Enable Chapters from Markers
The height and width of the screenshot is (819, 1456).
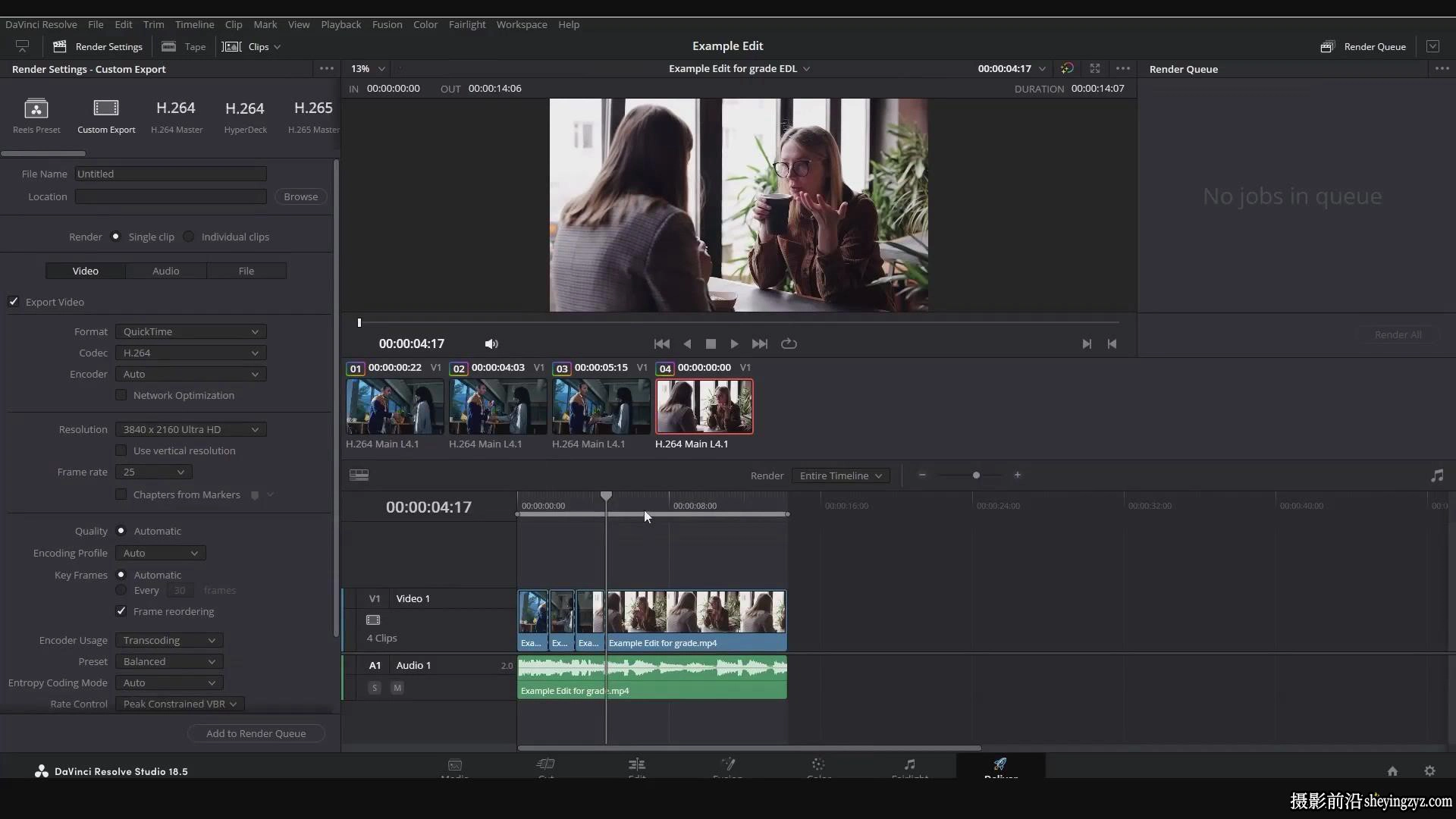point(121,494)
